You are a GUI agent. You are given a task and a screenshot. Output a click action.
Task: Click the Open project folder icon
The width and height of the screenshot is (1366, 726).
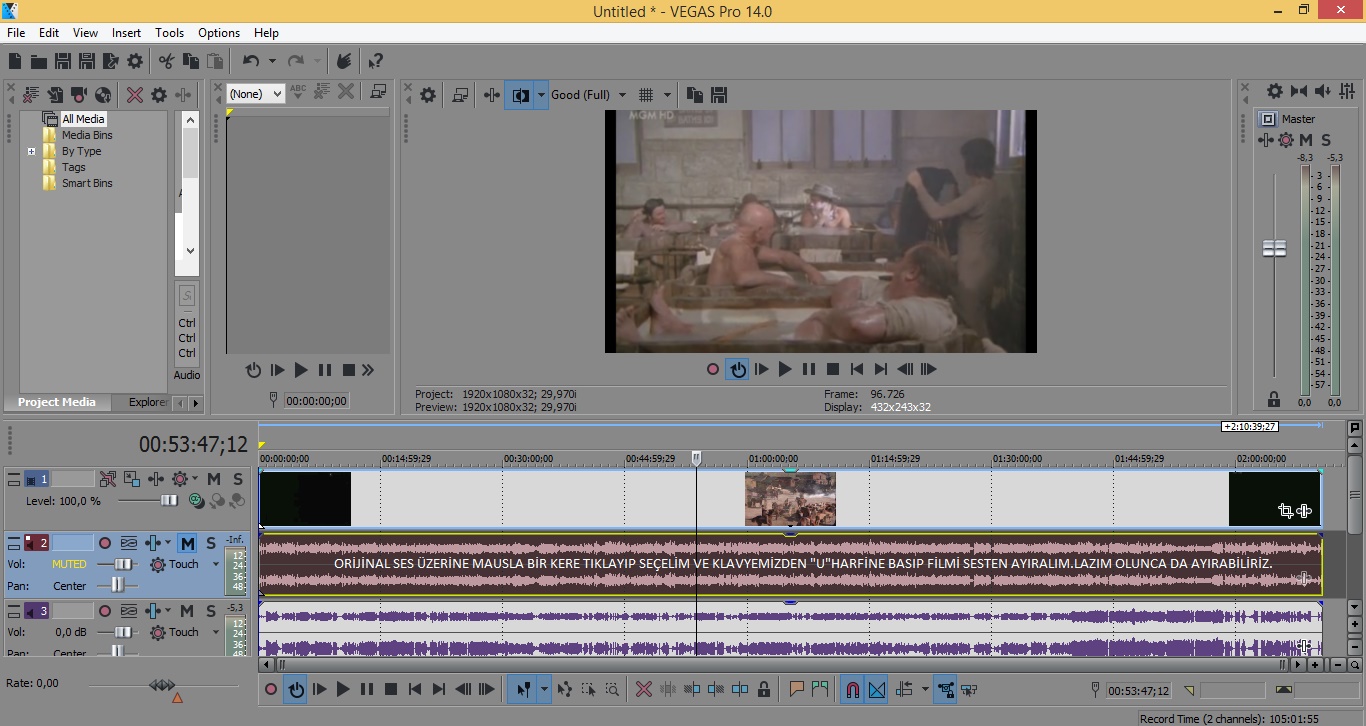point(38,61)
